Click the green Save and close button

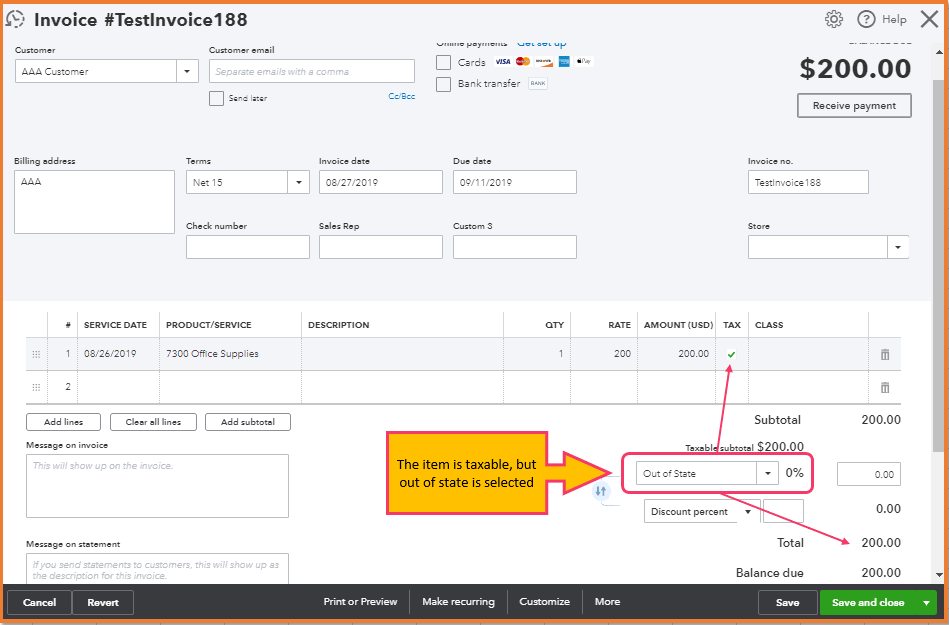[x=868, y=603]
